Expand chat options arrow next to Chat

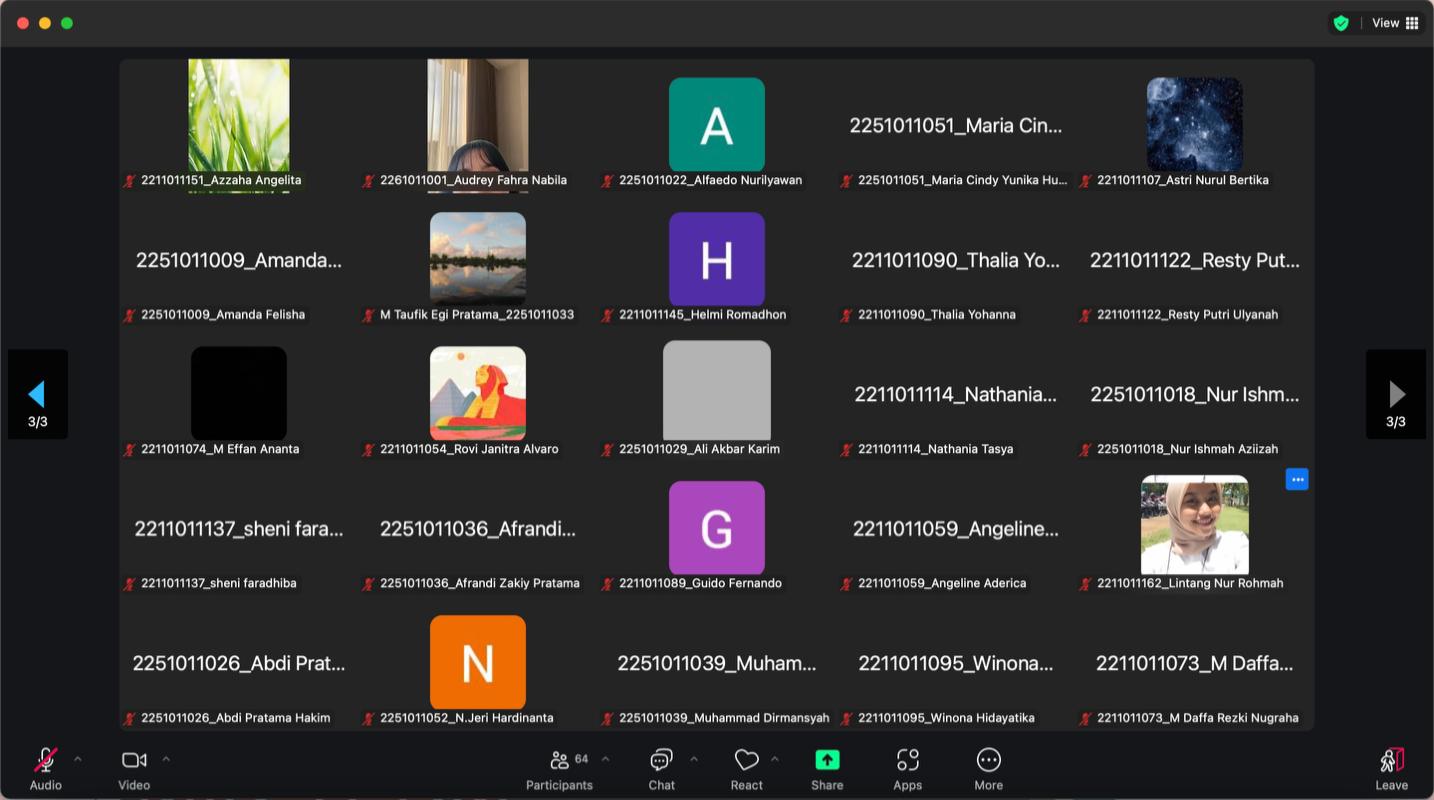coord(694,759)
